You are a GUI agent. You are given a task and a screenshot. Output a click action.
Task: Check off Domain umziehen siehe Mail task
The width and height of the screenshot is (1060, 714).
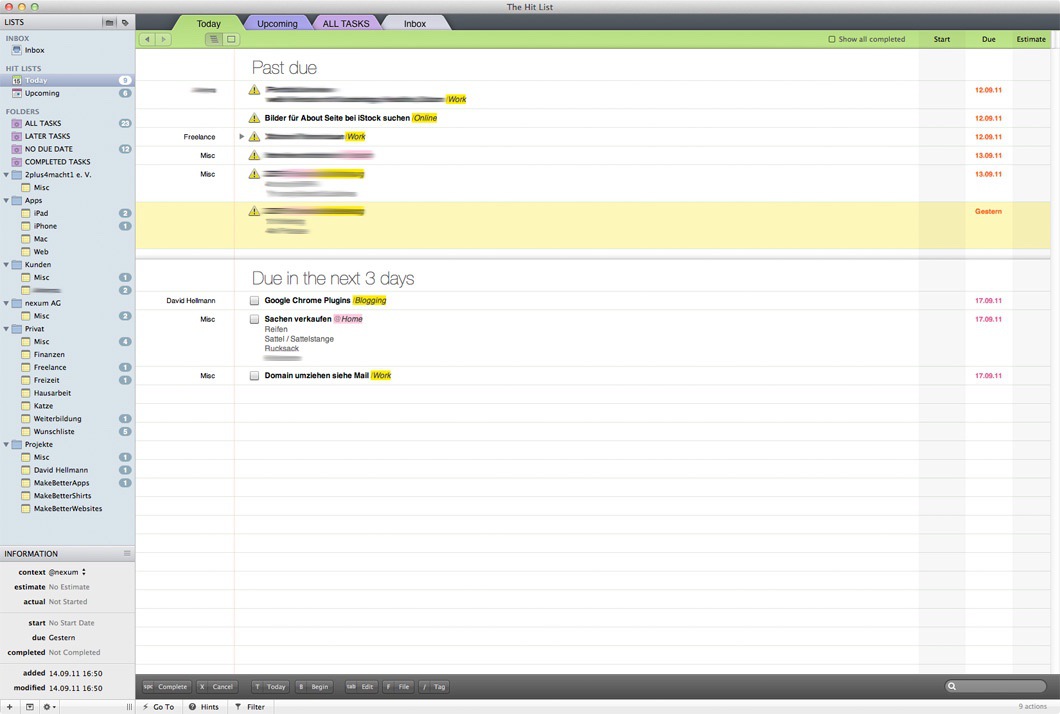pos(254,375)
